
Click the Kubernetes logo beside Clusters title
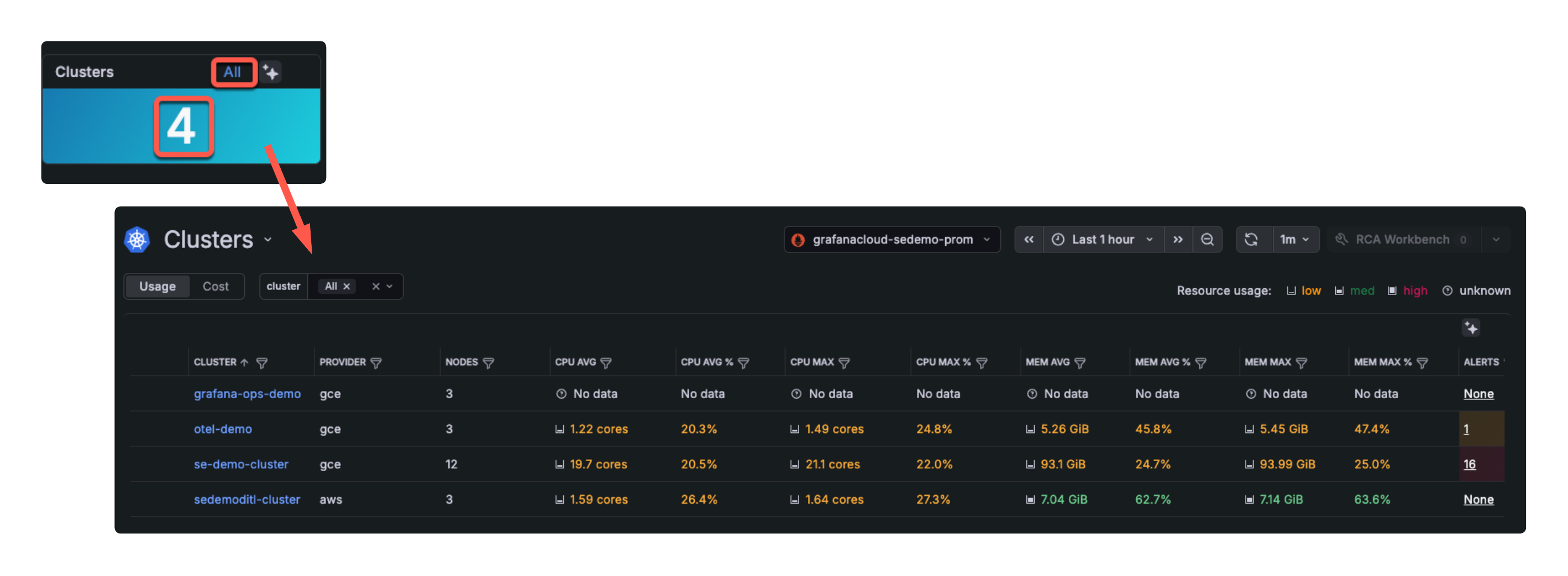(137, 240)
